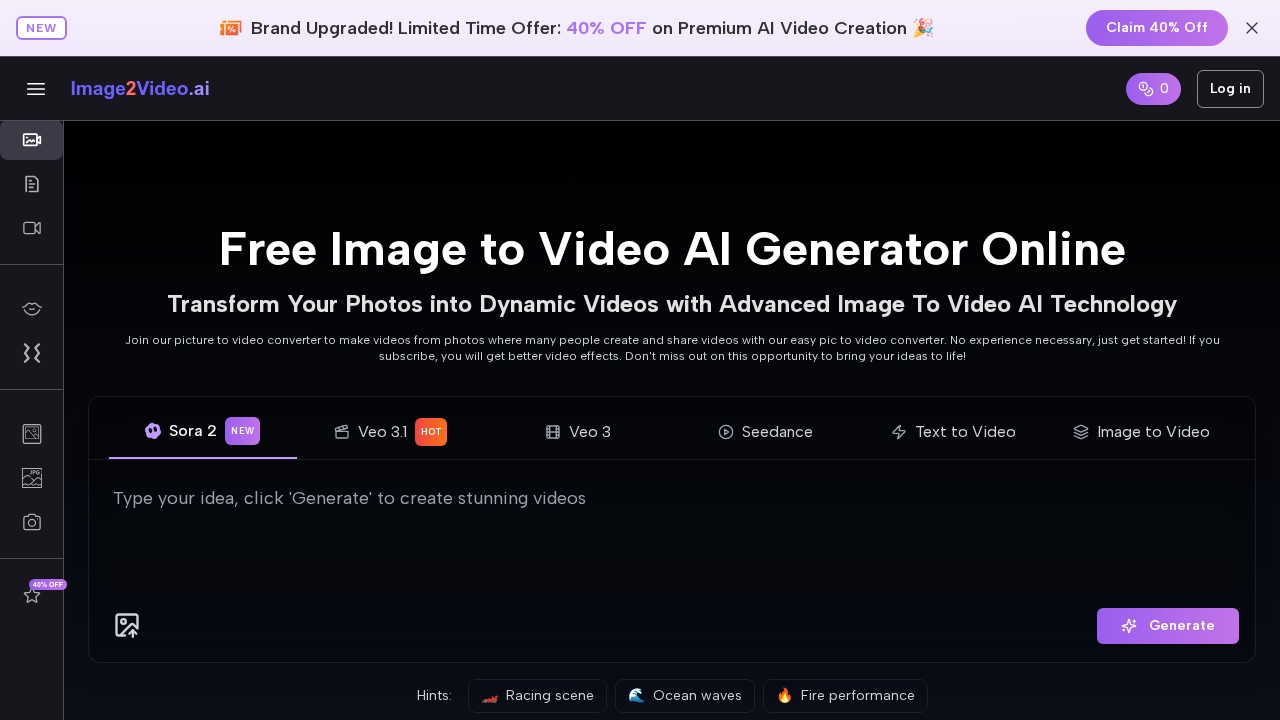Check the coins balance indicator
The width and height of the screenshot is (1280, 720).
point(1153,89)
